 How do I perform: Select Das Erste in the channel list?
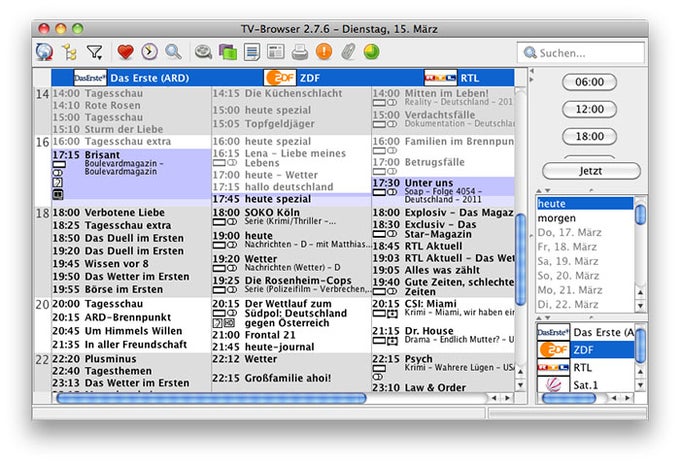585,332
